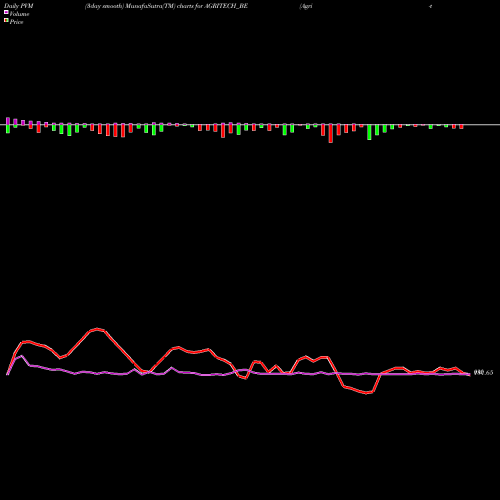Select the 'Volume' legend label
Image resolution: width=500 pixels, height=500 pixels.
[x=19, y=14]
